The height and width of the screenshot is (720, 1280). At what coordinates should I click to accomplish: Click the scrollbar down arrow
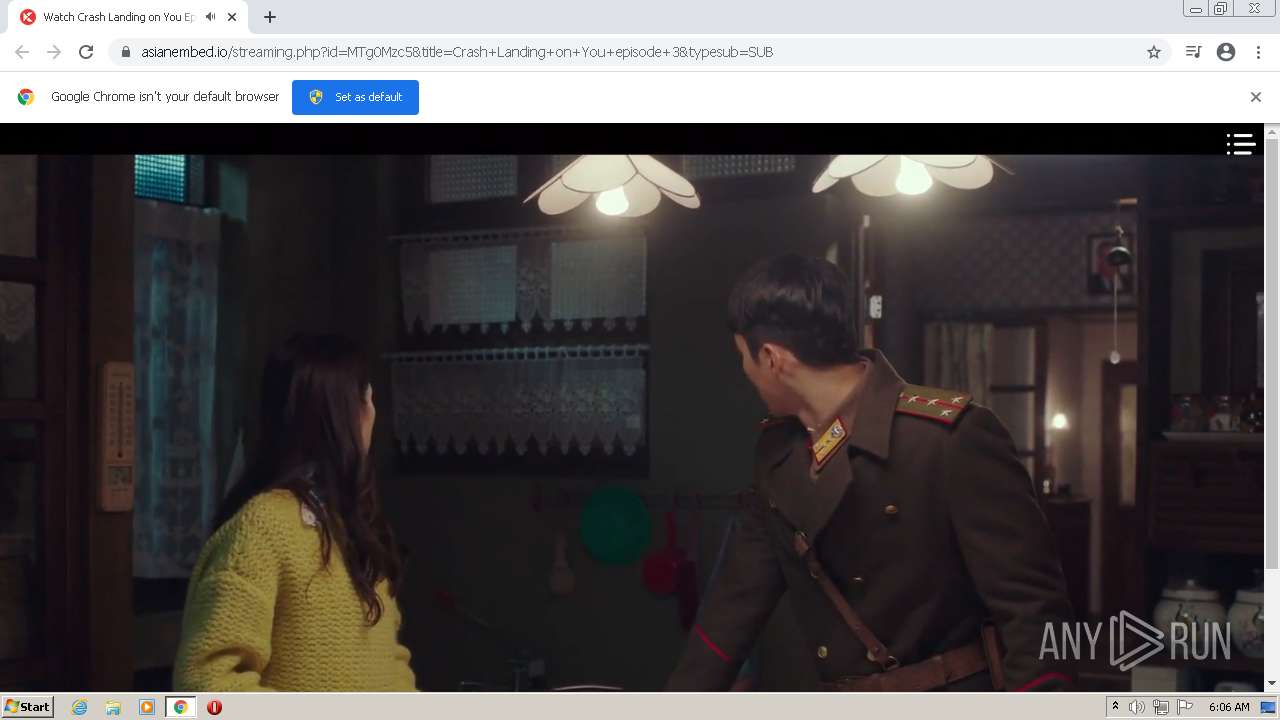coord(1272,684)
